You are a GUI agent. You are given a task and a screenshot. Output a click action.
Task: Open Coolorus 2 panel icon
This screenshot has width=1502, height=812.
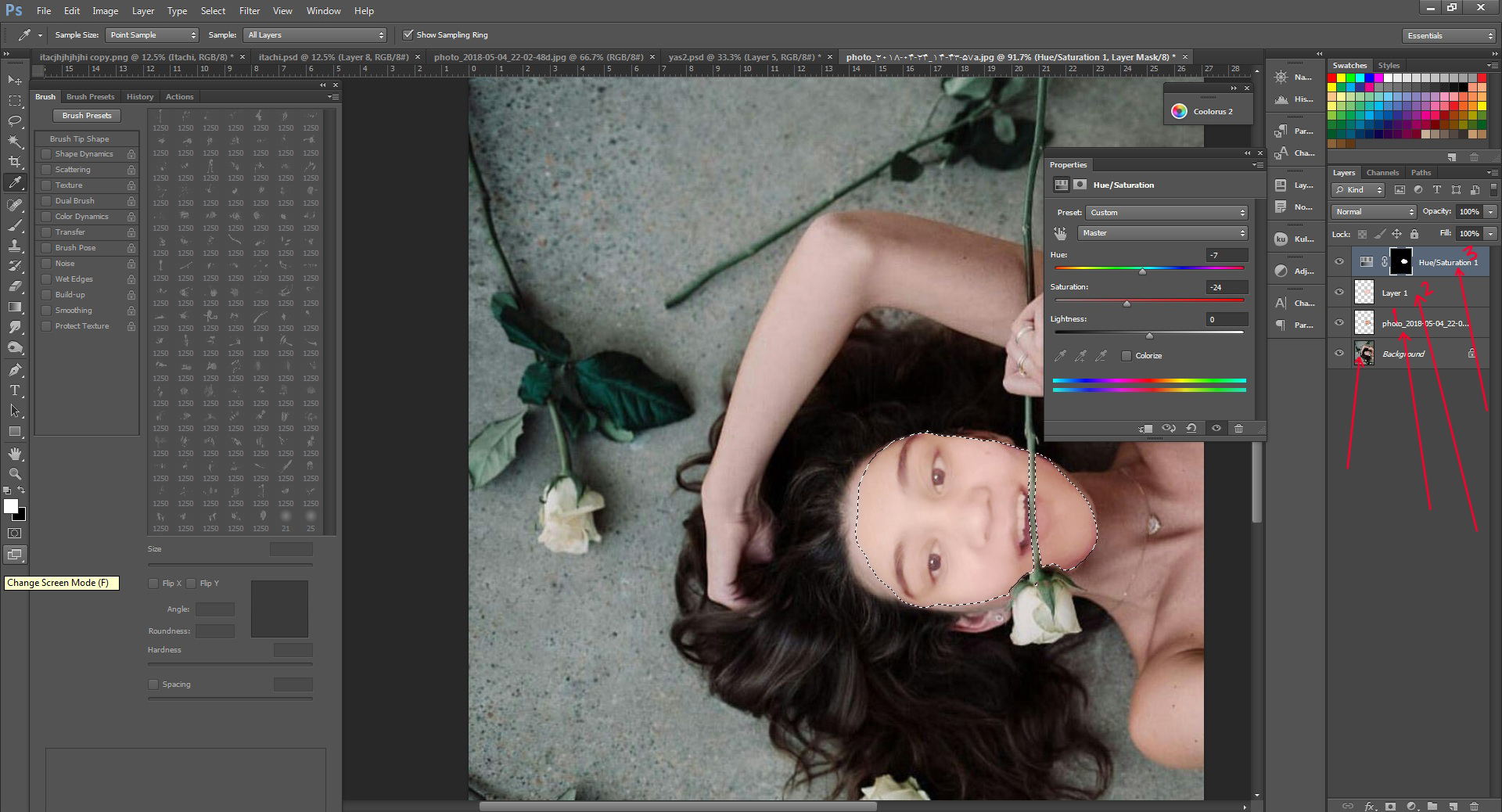1179,111
